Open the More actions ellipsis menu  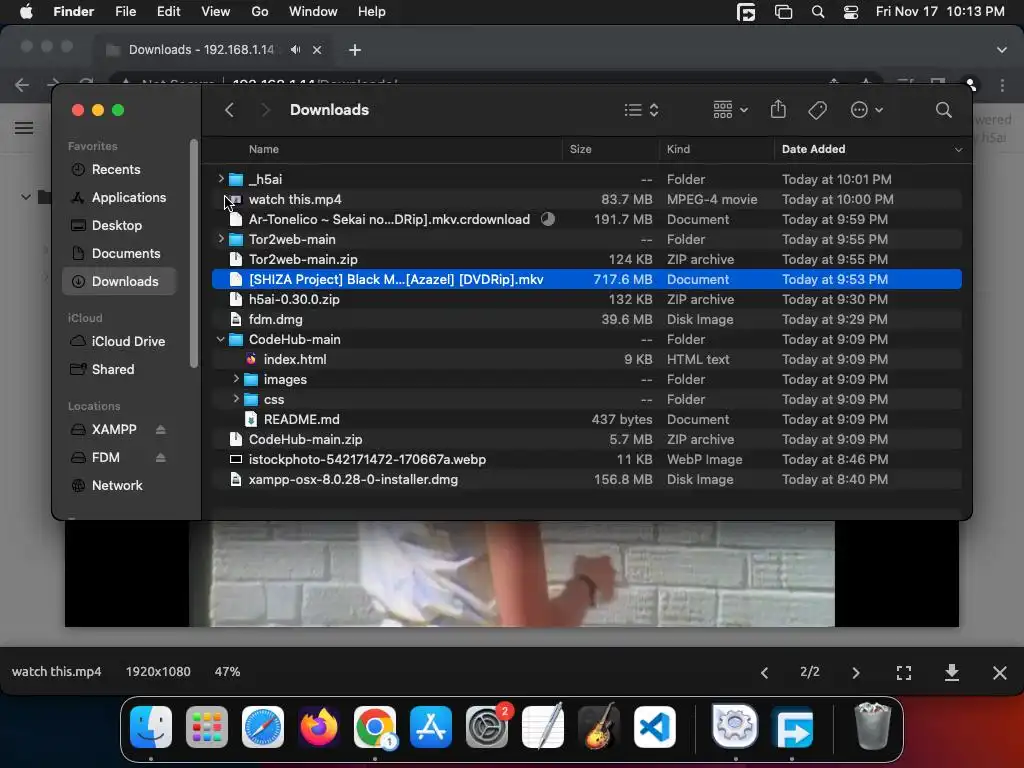867,110
